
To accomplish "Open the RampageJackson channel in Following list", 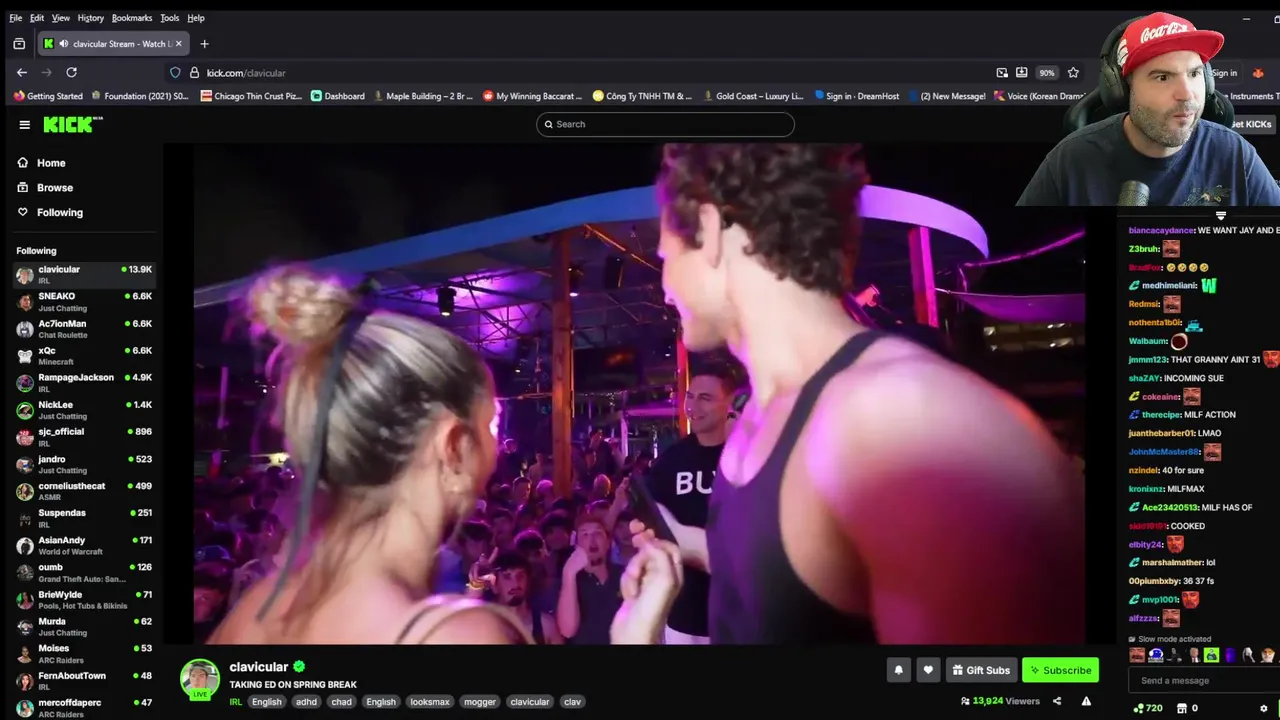I will pos(84,383).
